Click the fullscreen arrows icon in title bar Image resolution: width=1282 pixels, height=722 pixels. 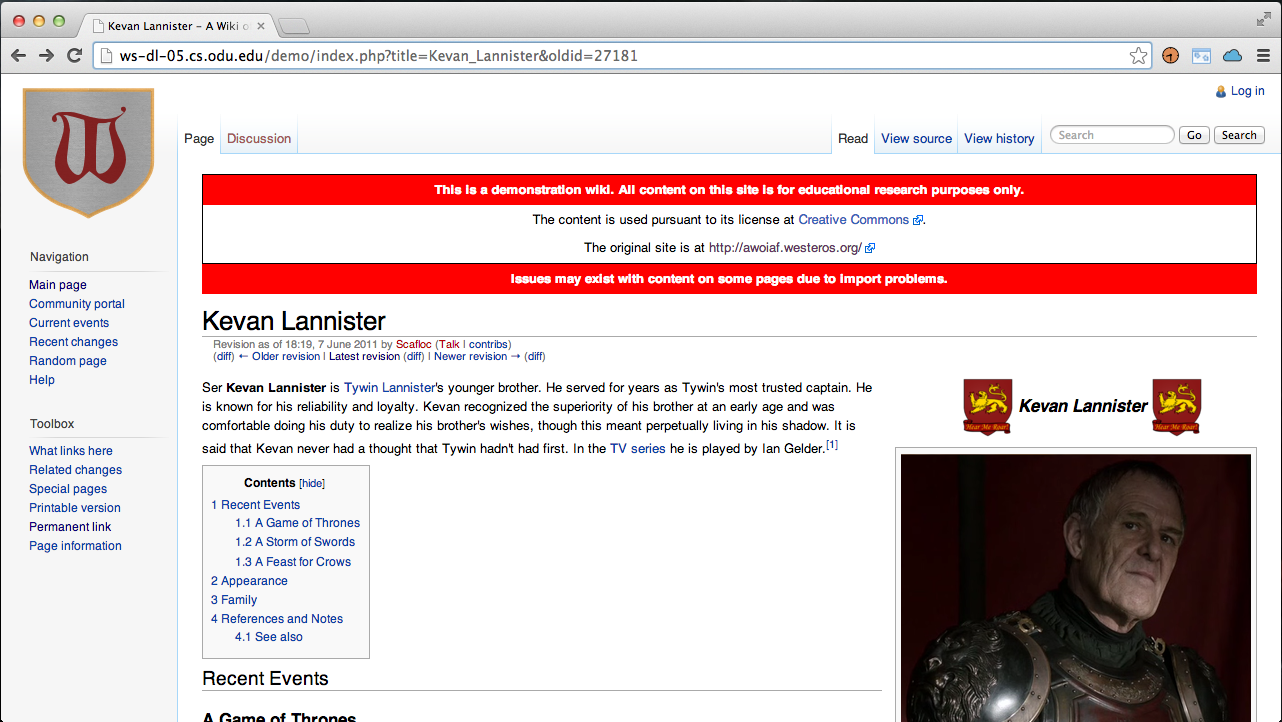[x=1263, y=19]
